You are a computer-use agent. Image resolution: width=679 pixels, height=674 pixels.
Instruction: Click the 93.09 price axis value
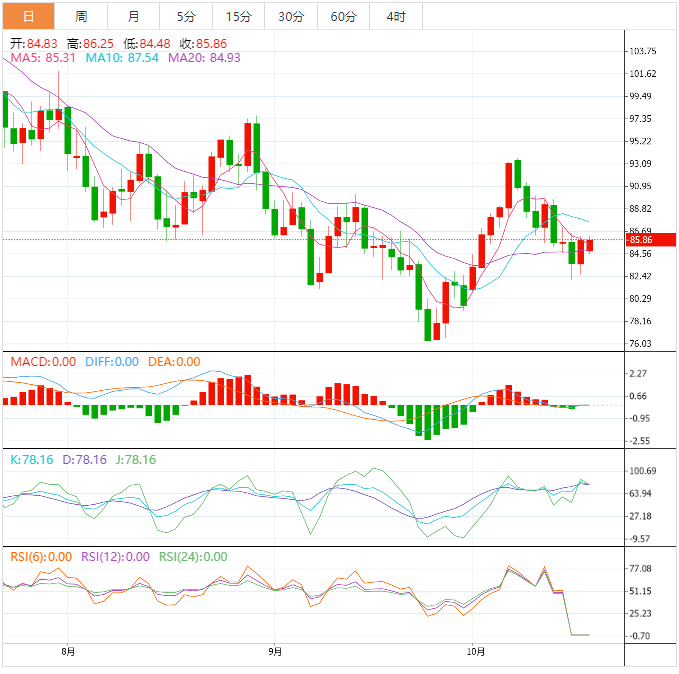click(x=640, y=164)
